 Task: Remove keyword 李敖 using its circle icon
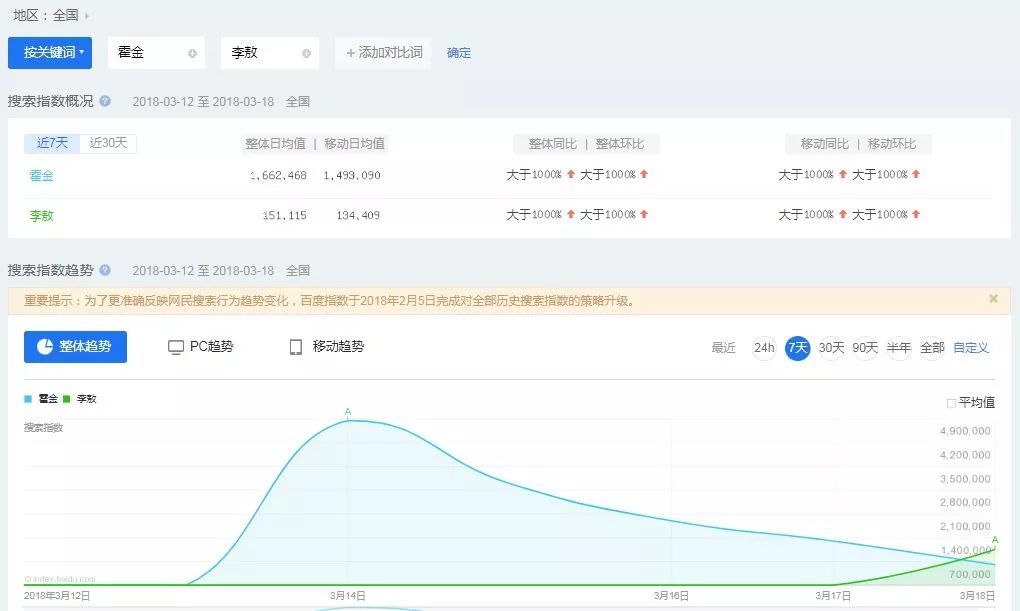306,53
